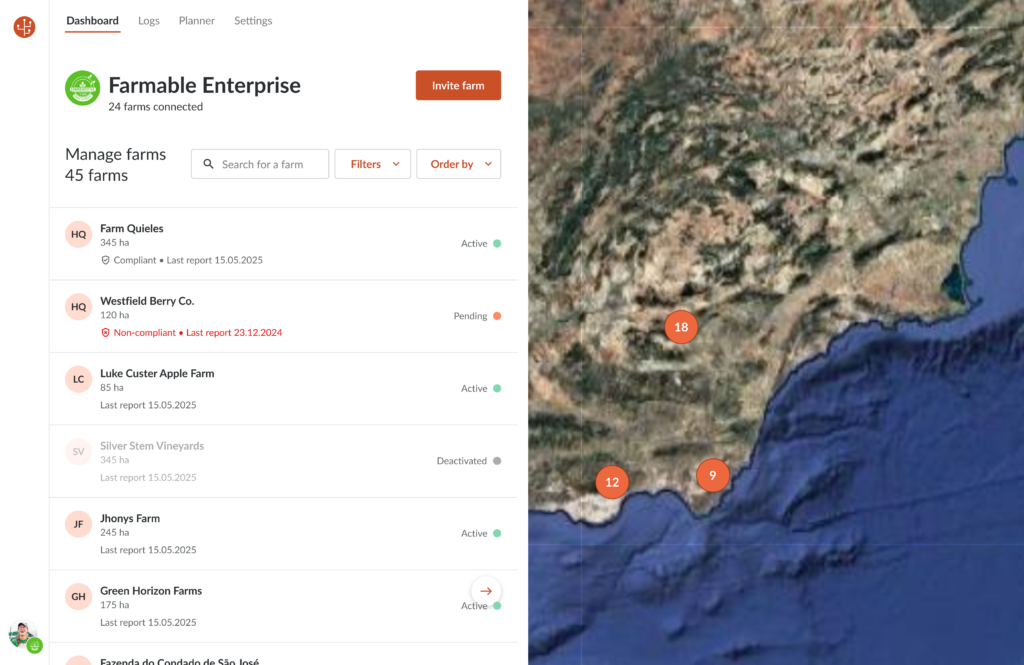Click 'Active' status text on Luke Custer row
1024x665 pixels.
[x=474, y=389]
